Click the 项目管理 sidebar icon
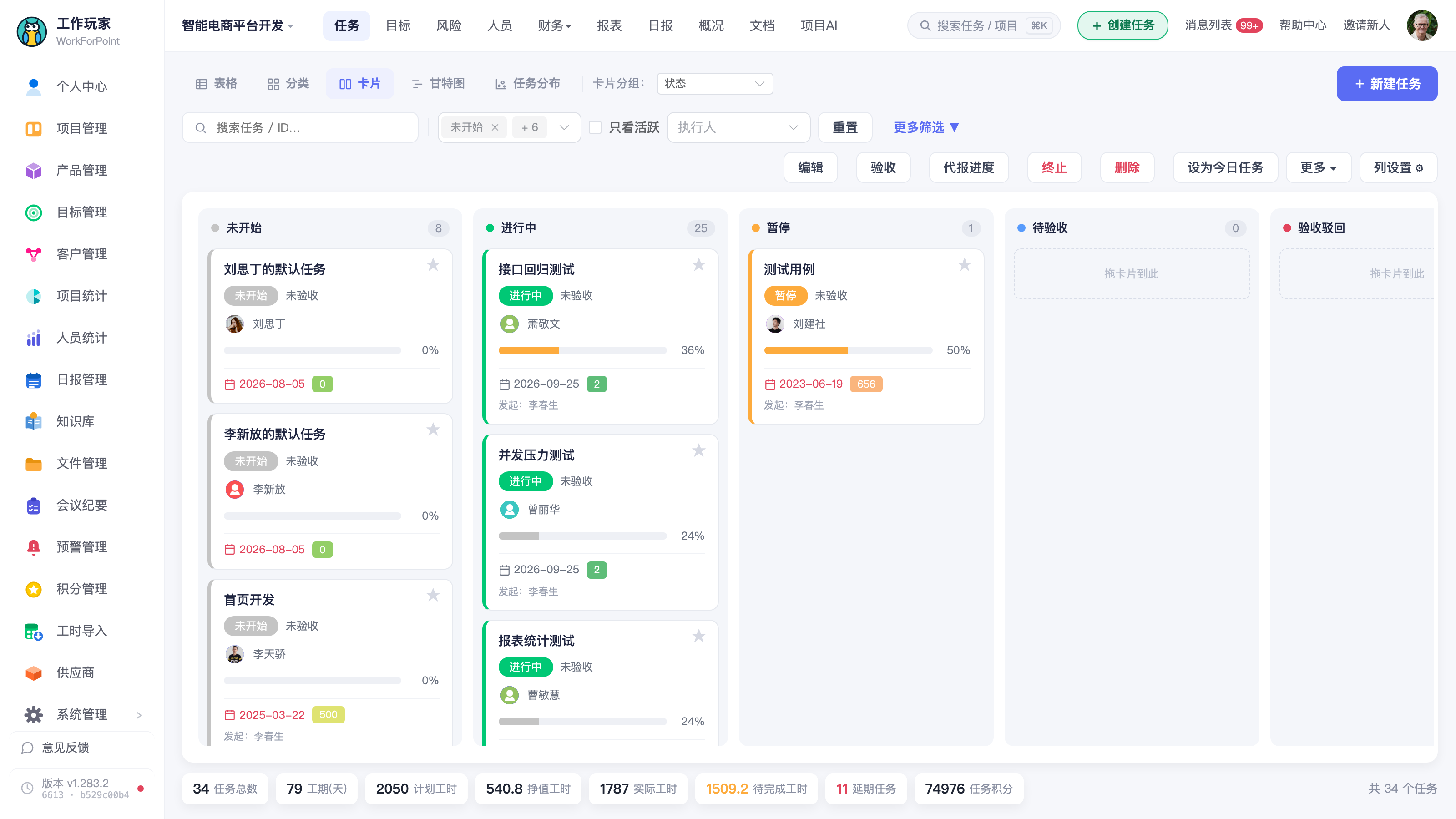The height and width of the screenshot is (819, 1456). point(33,128)
